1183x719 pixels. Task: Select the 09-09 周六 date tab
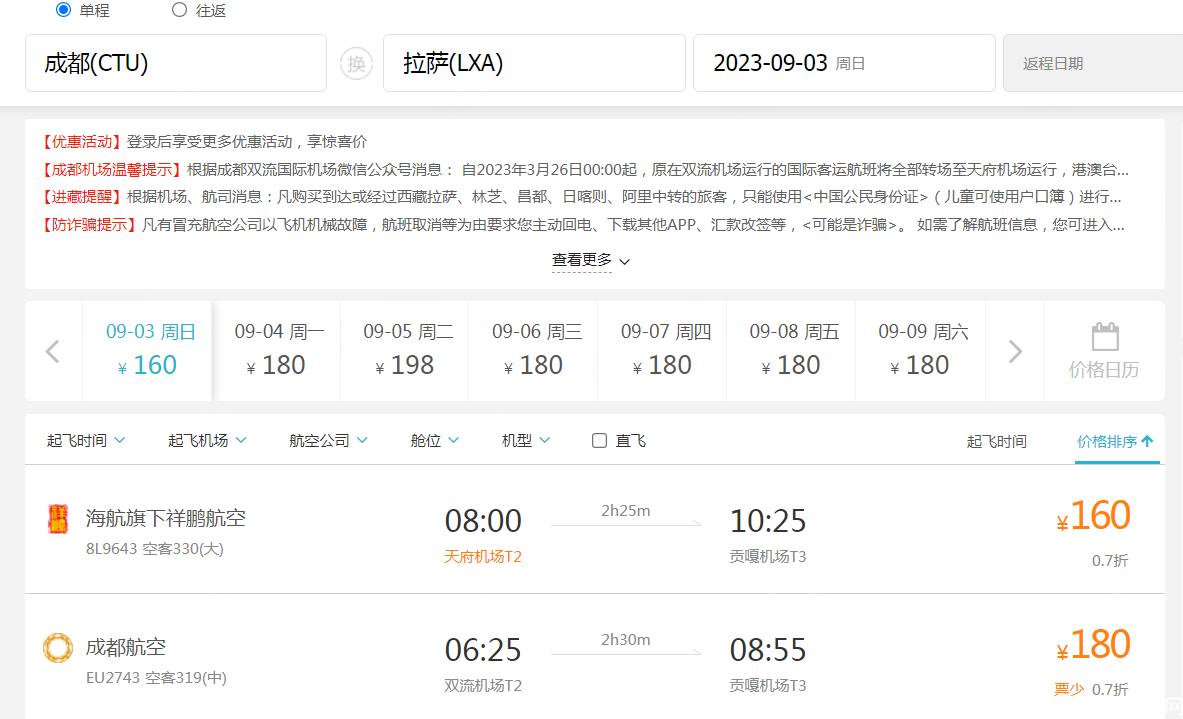click(920, 351)
